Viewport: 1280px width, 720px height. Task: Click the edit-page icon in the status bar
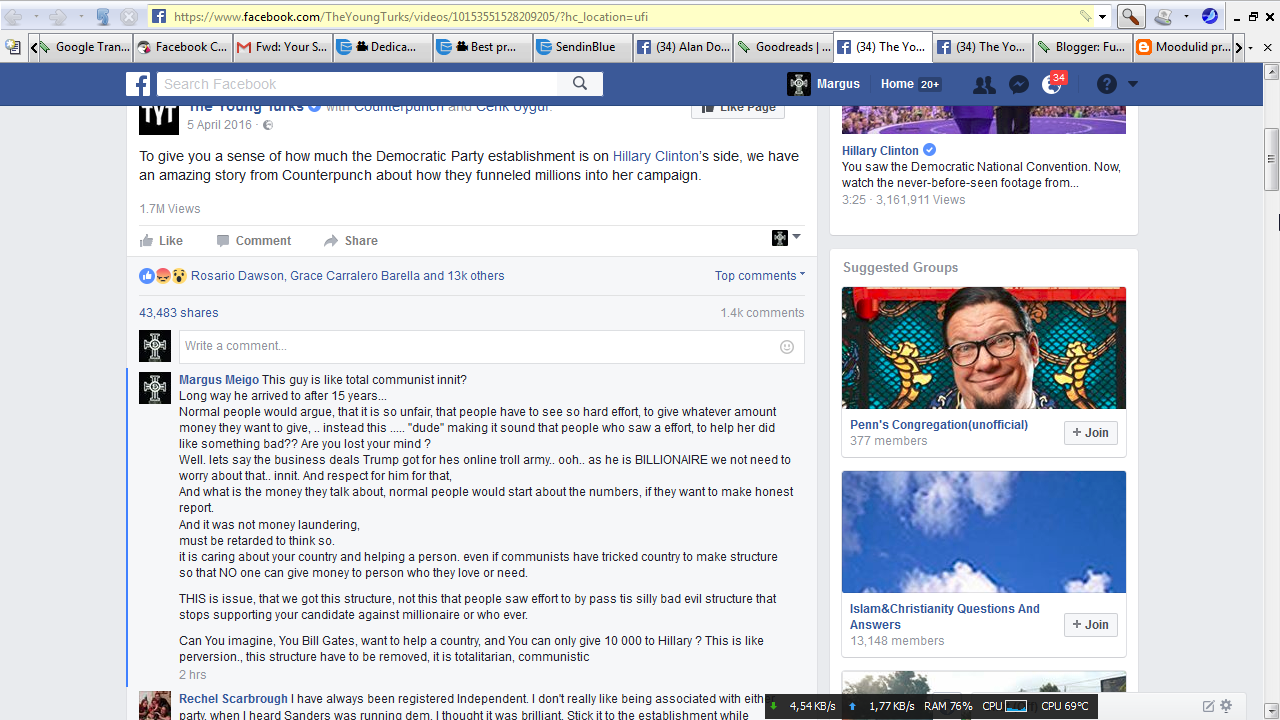1209,706
